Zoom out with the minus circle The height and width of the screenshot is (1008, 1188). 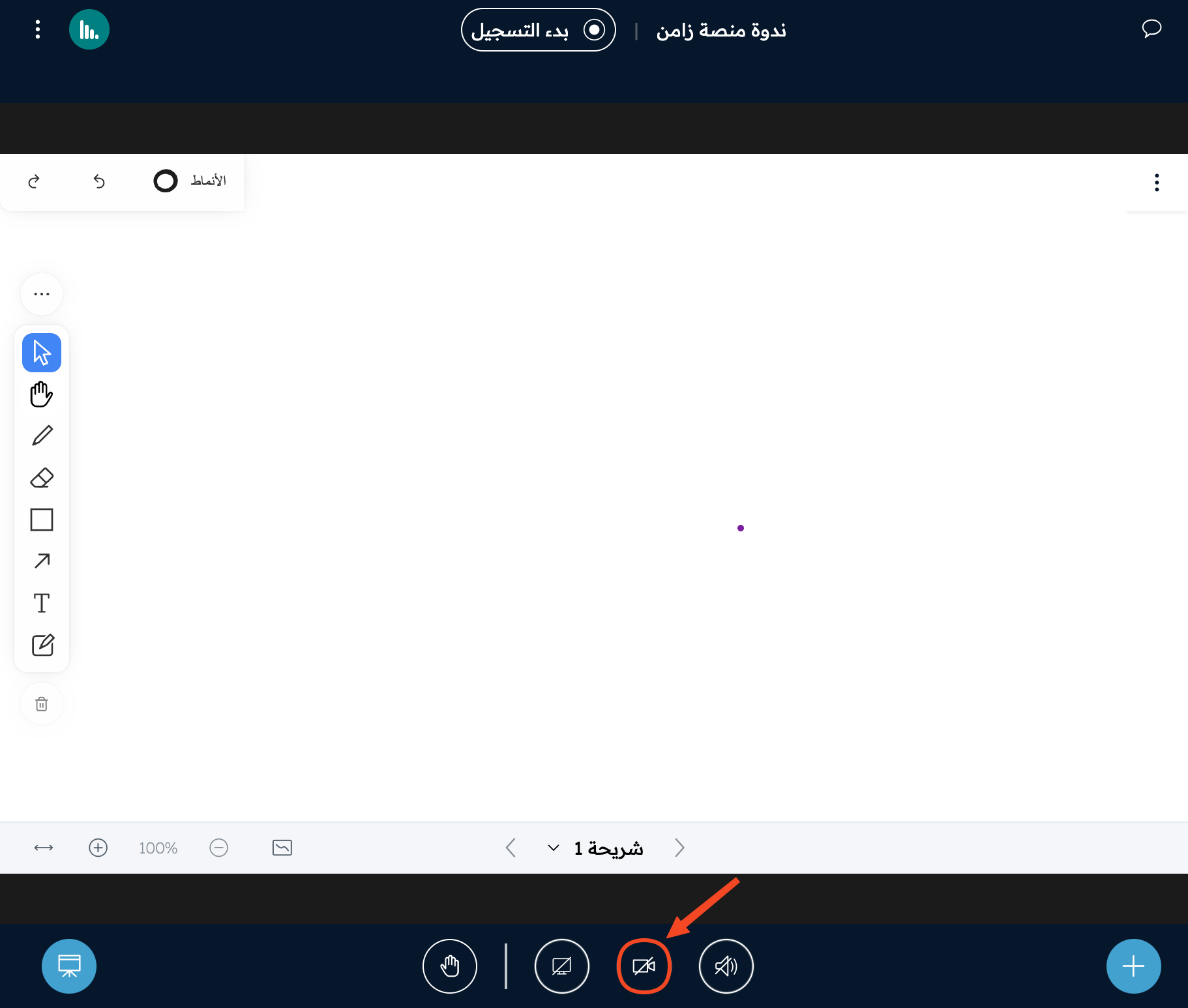[219, 848]
